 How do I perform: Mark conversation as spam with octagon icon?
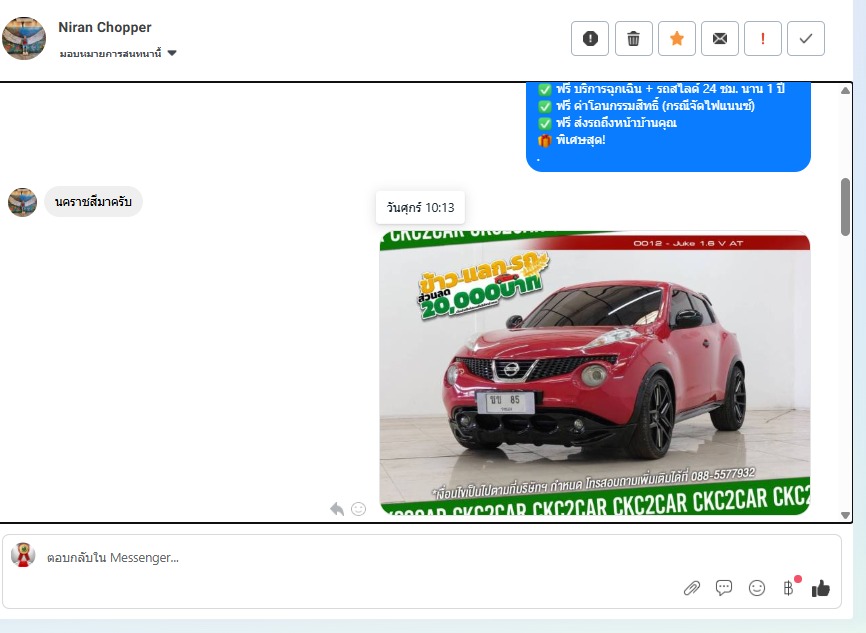click(x=590, y=39)
